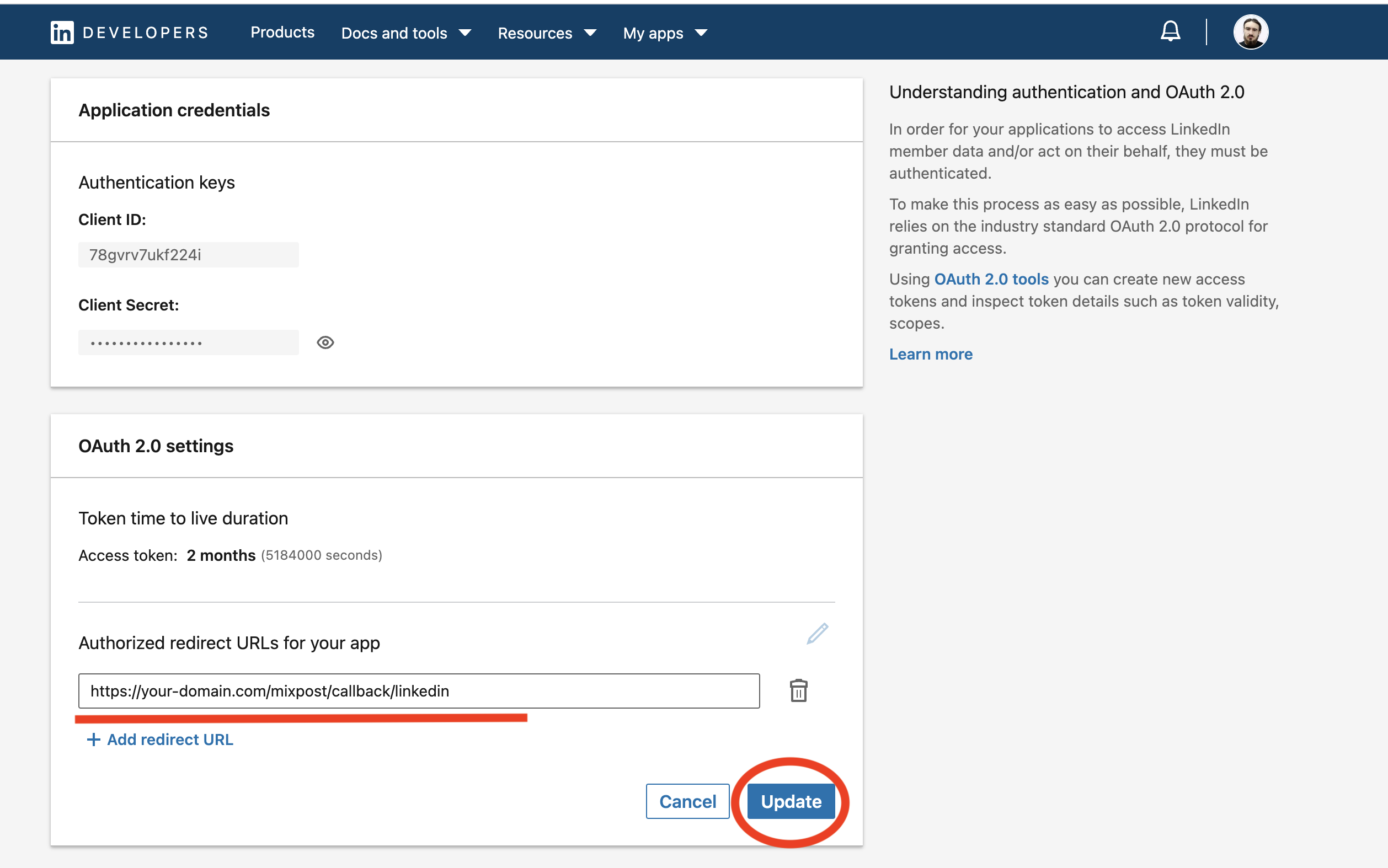This screenshot has height=868, width=1388.
Task: Click the OAuth 2.0 settings heading
Action: 156,446
